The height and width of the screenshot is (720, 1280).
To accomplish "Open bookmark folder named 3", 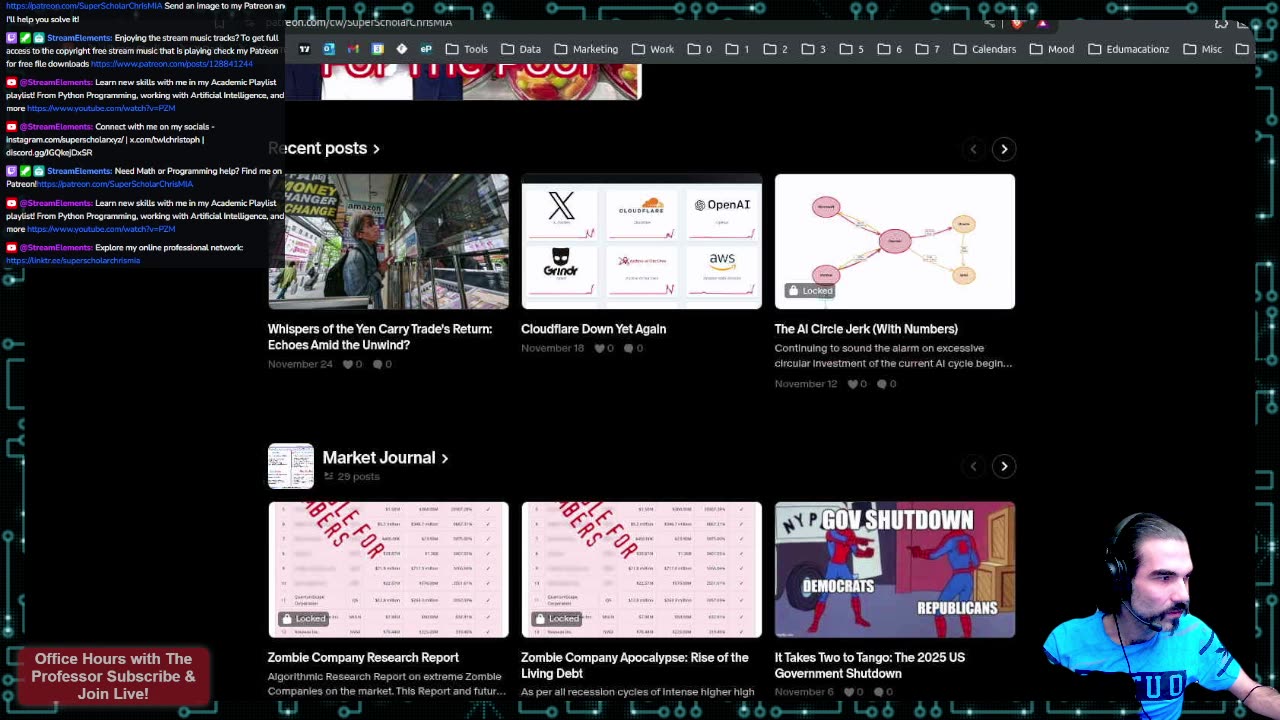I will coord(813,49).
